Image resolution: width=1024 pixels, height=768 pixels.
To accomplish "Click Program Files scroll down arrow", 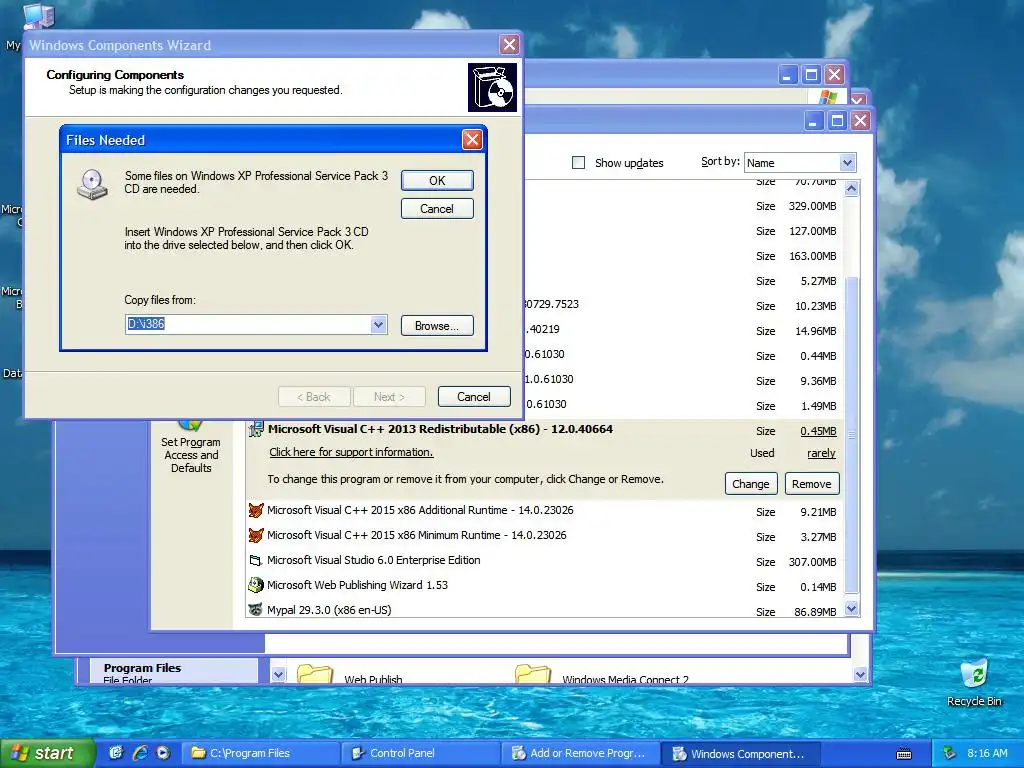I will tap(860, 675).
